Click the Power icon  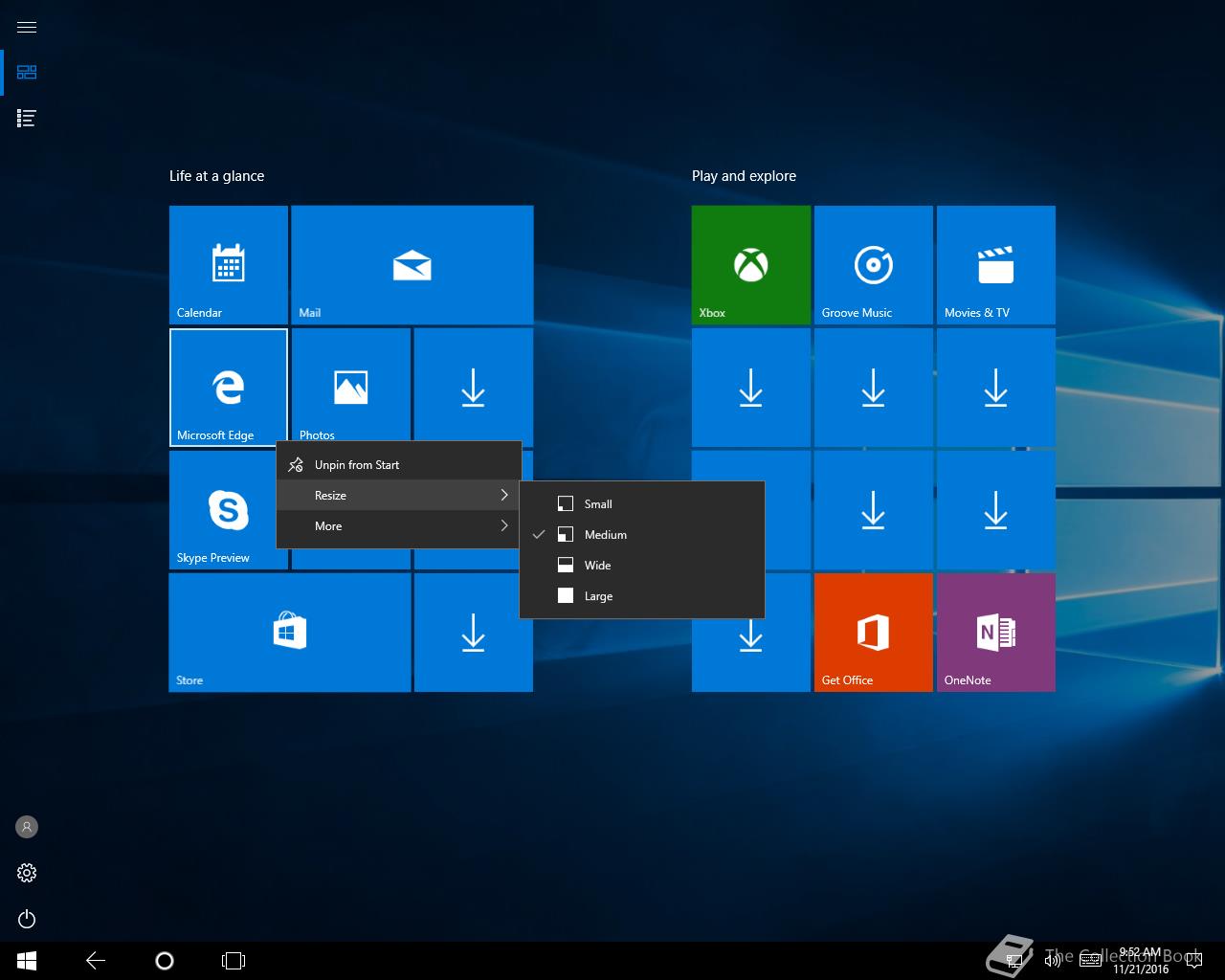point(27,919)
